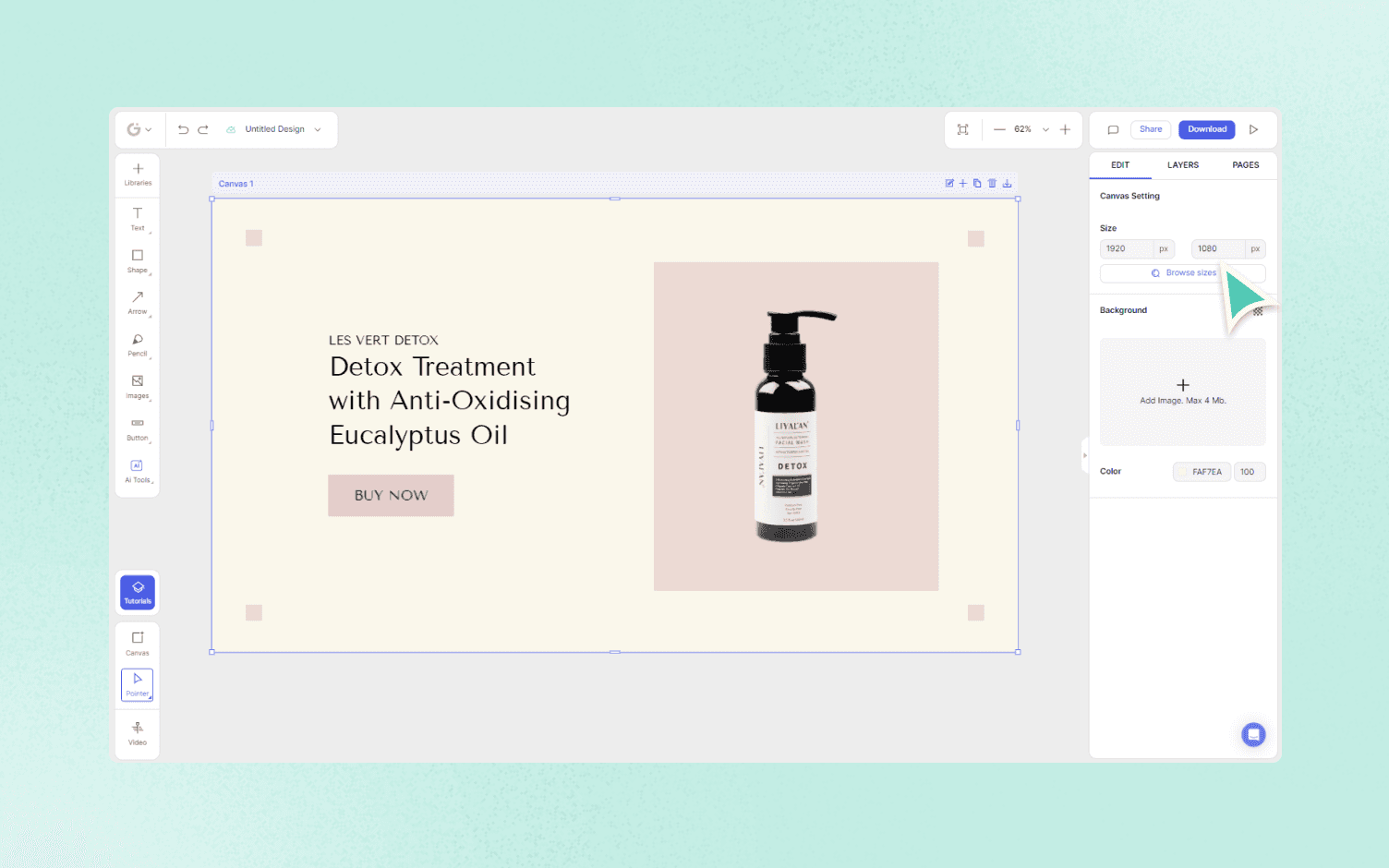
Task: Redo the last action
Action: (x=203, y=129)
